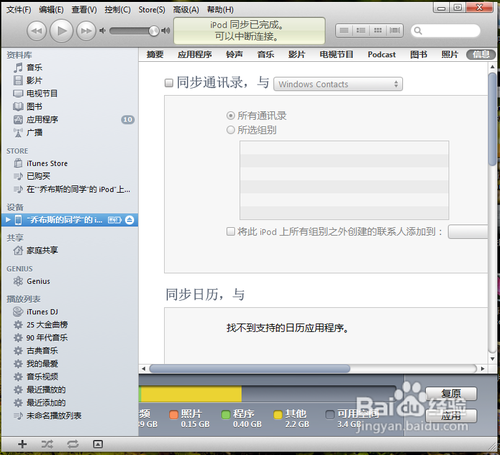Switch to 铃声 ringtones tab
The image size is (500, 455).
click(234, 54)
